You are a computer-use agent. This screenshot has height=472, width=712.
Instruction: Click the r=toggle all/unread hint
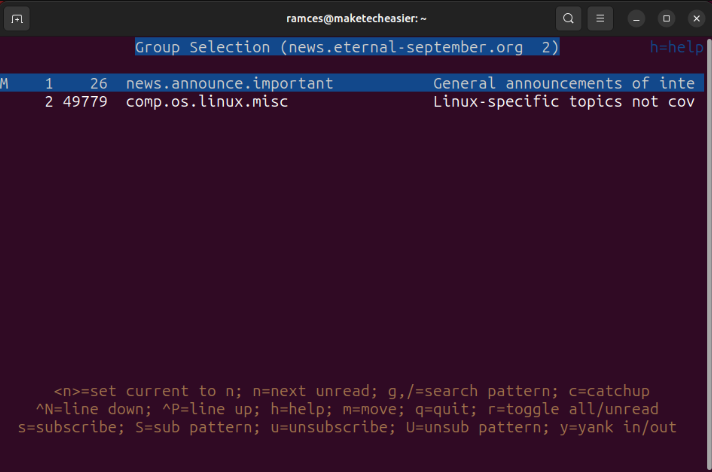(x=573, y=409)
